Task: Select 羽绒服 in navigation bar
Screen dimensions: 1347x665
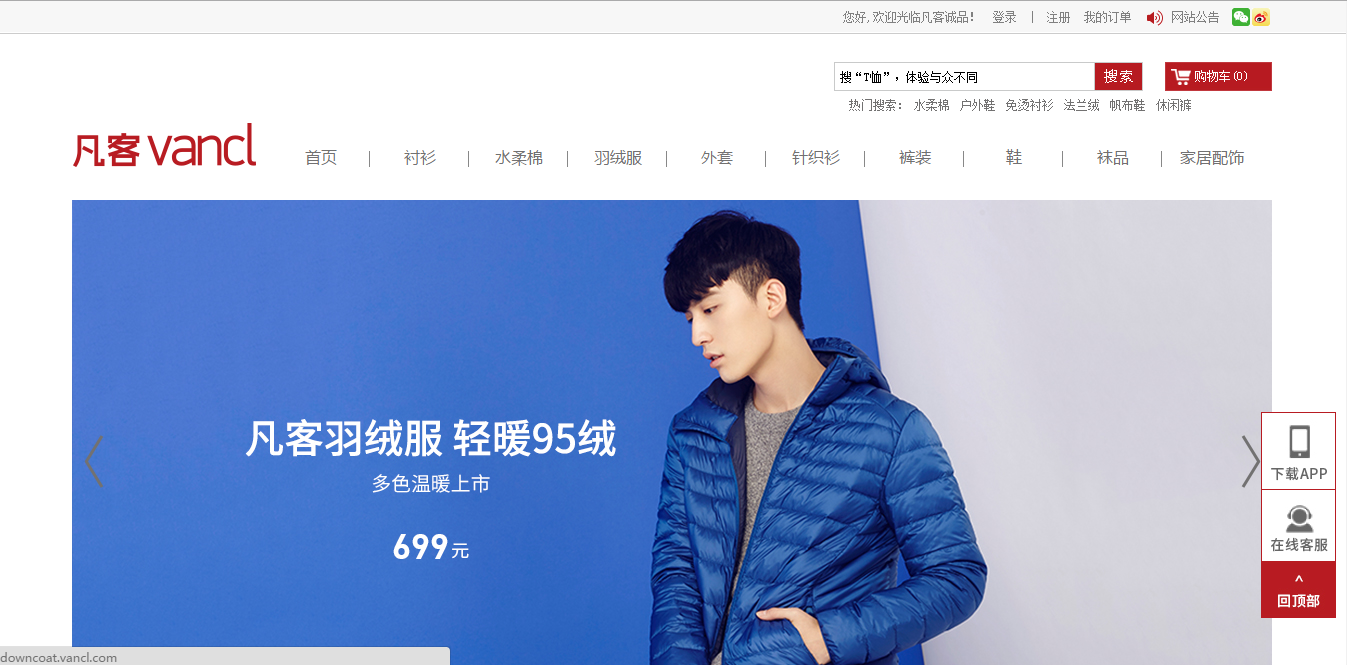Action: pos(618,158)
